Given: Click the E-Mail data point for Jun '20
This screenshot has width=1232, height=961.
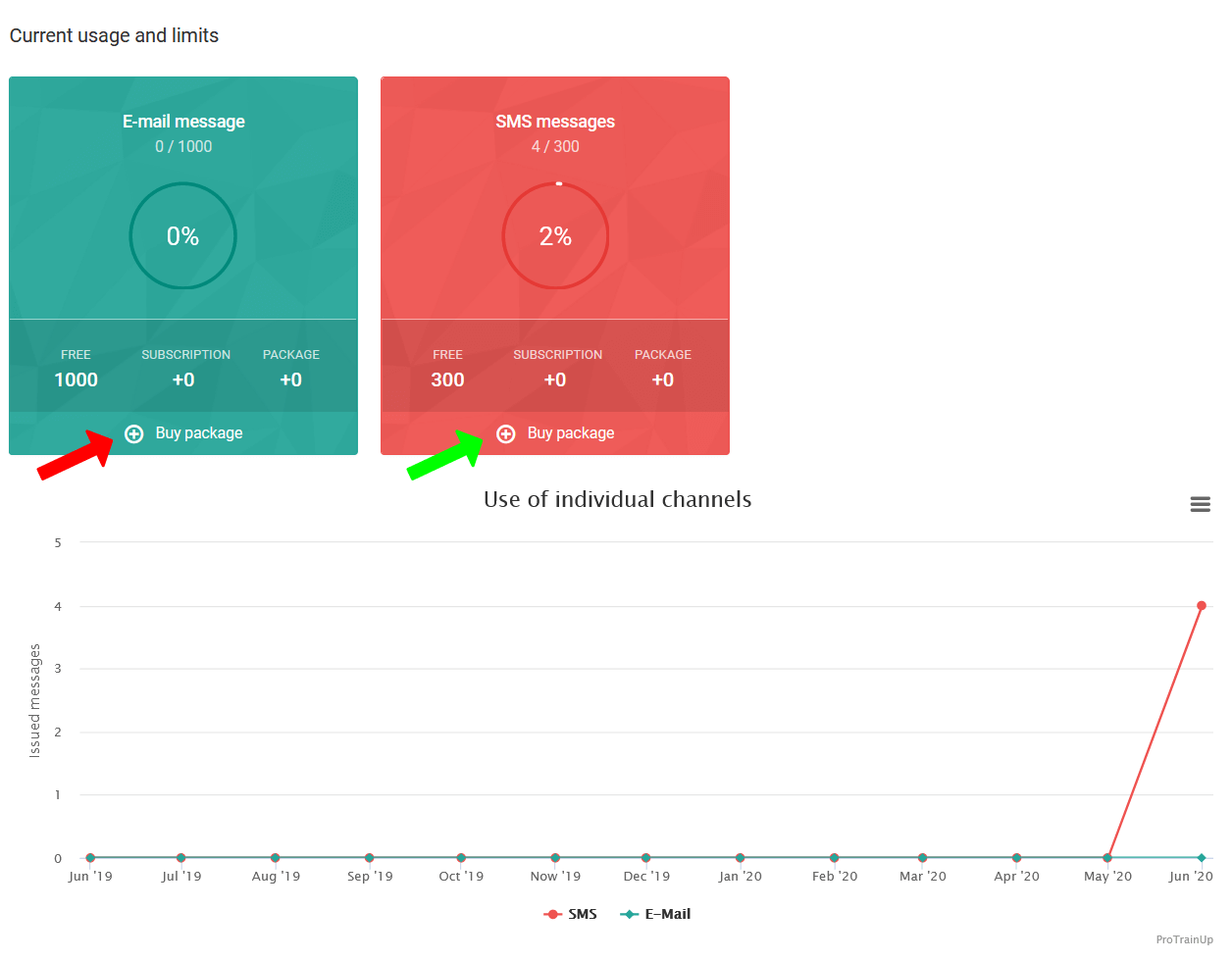Looking at the screenshot, I should tap(1201, 858).
